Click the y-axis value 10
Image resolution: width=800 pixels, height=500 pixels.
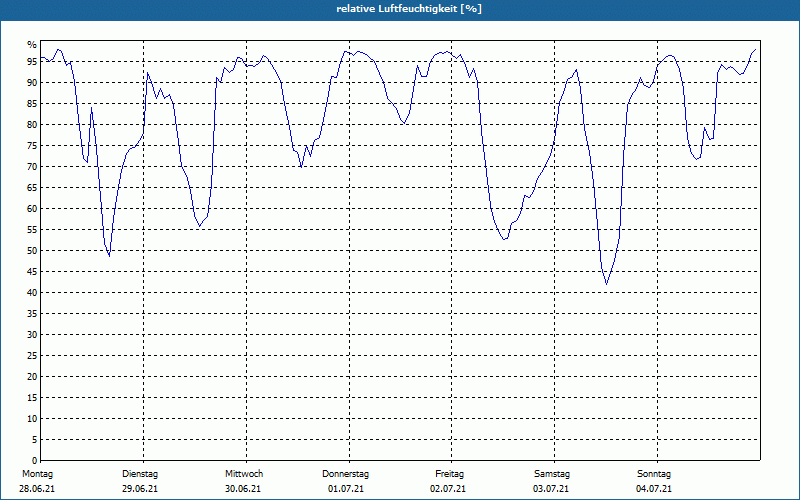click(32, 418)
